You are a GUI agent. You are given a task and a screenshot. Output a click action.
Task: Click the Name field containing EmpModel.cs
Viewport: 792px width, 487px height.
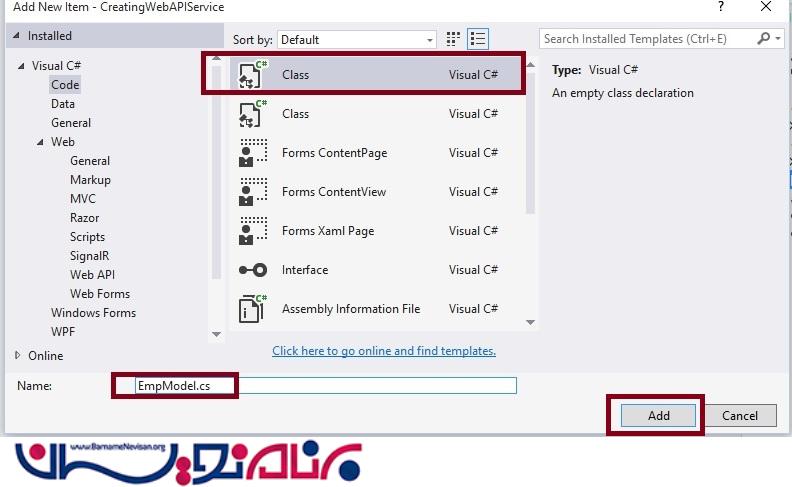pos(326,386)
